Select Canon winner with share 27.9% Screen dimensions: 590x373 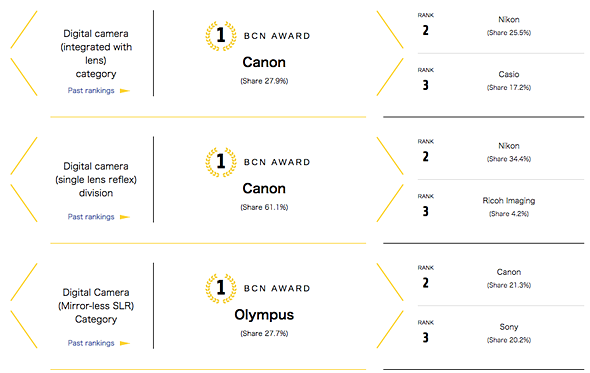264,62
